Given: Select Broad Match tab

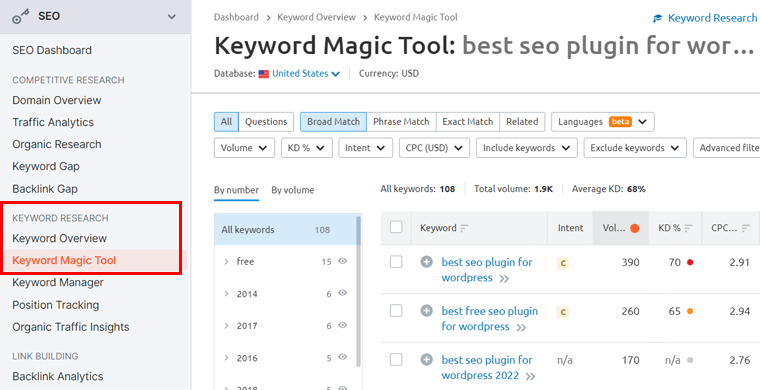Looking at the screenshot, I should coord(333,122).
